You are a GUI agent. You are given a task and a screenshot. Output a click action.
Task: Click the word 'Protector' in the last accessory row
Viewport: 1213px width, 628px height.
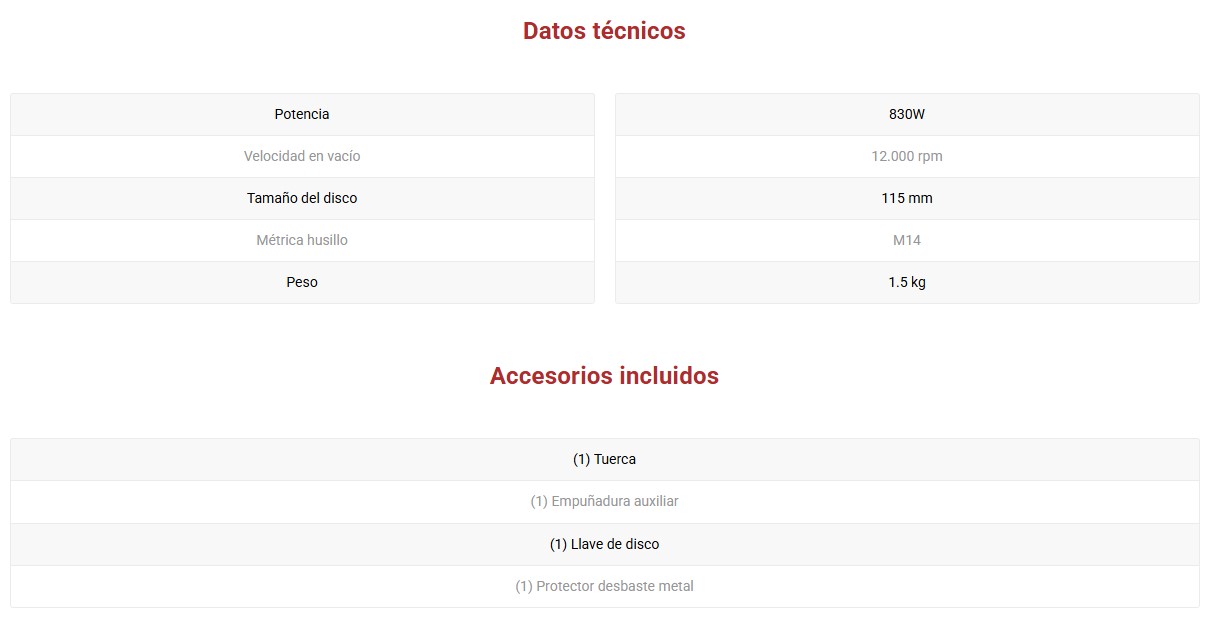(565, 586)
